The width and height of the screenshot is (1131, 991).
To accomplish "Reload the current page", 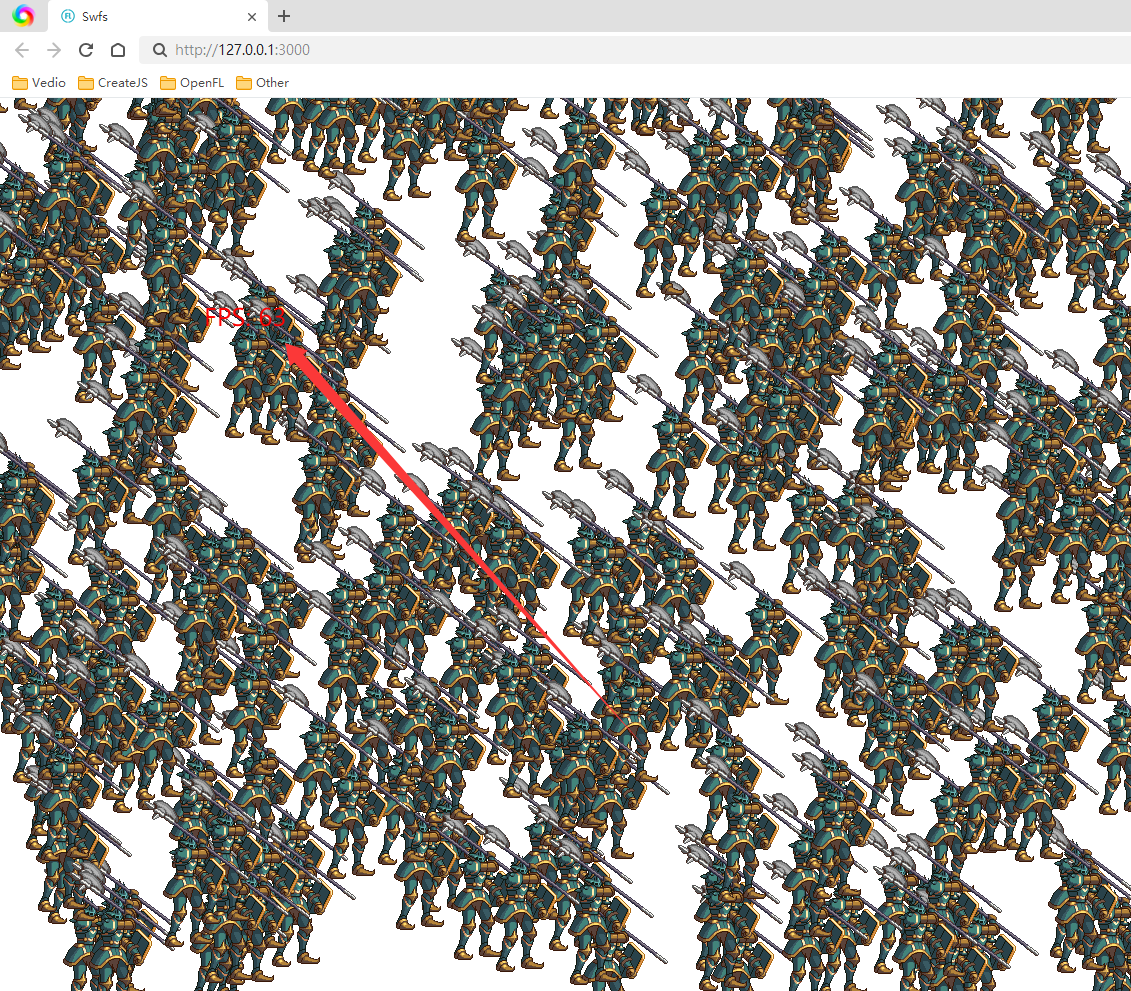I will (x=86, y=50).
